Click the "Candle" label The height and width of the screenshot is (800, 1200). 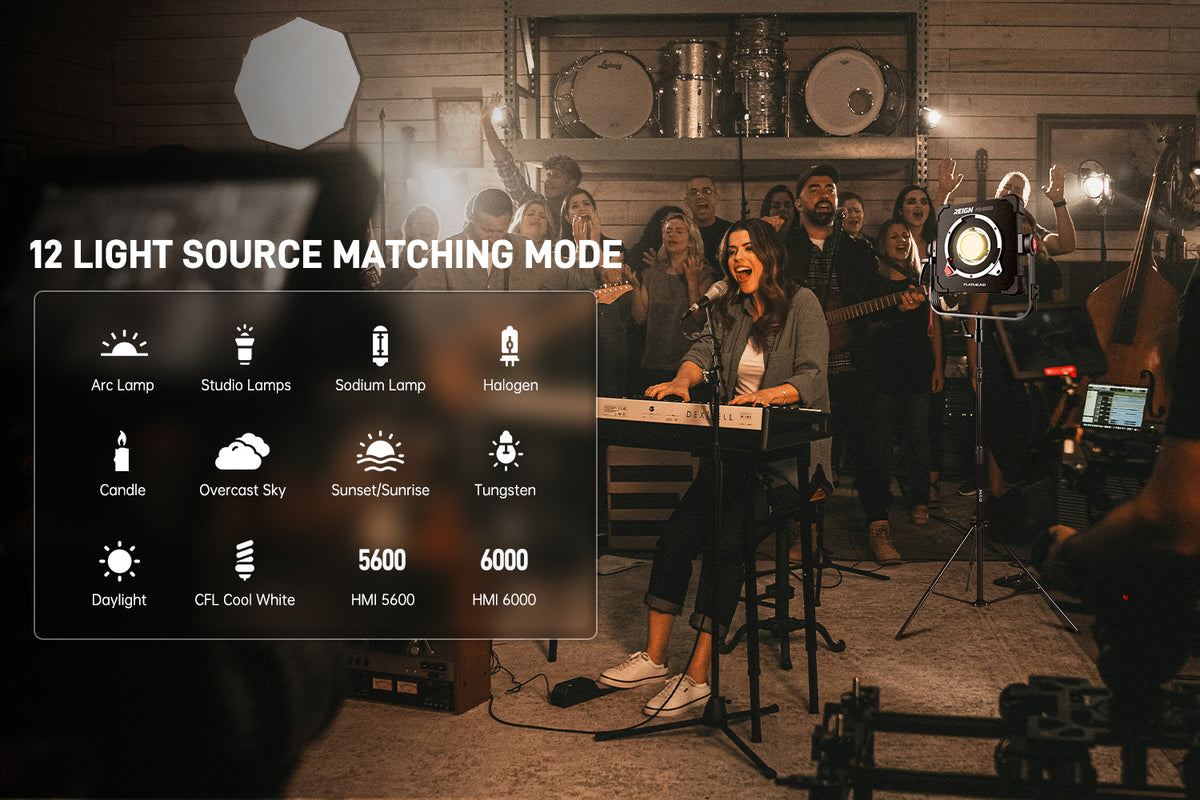tap(122, 490)
